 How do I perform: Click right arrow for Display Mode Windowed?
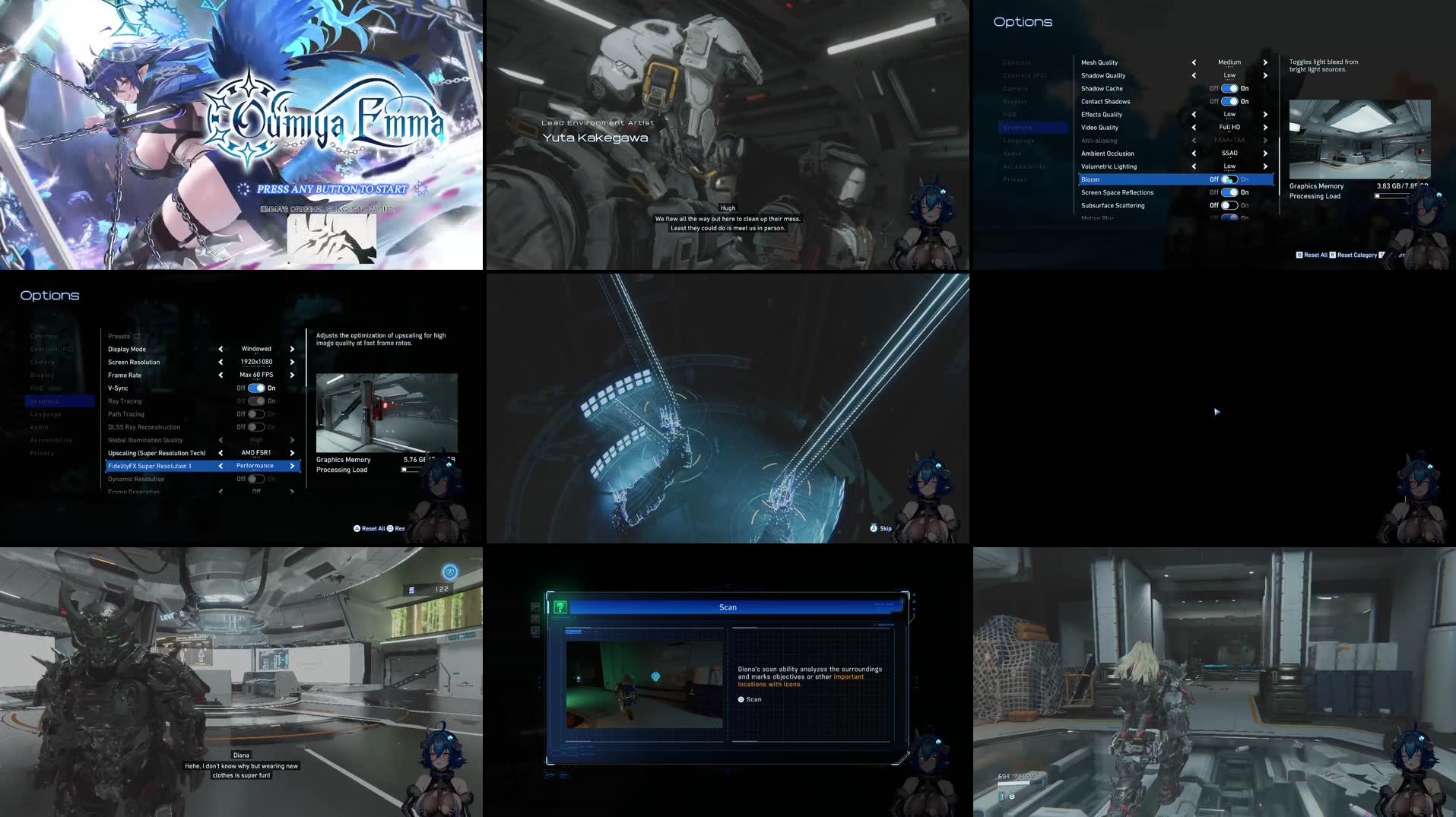292,350
